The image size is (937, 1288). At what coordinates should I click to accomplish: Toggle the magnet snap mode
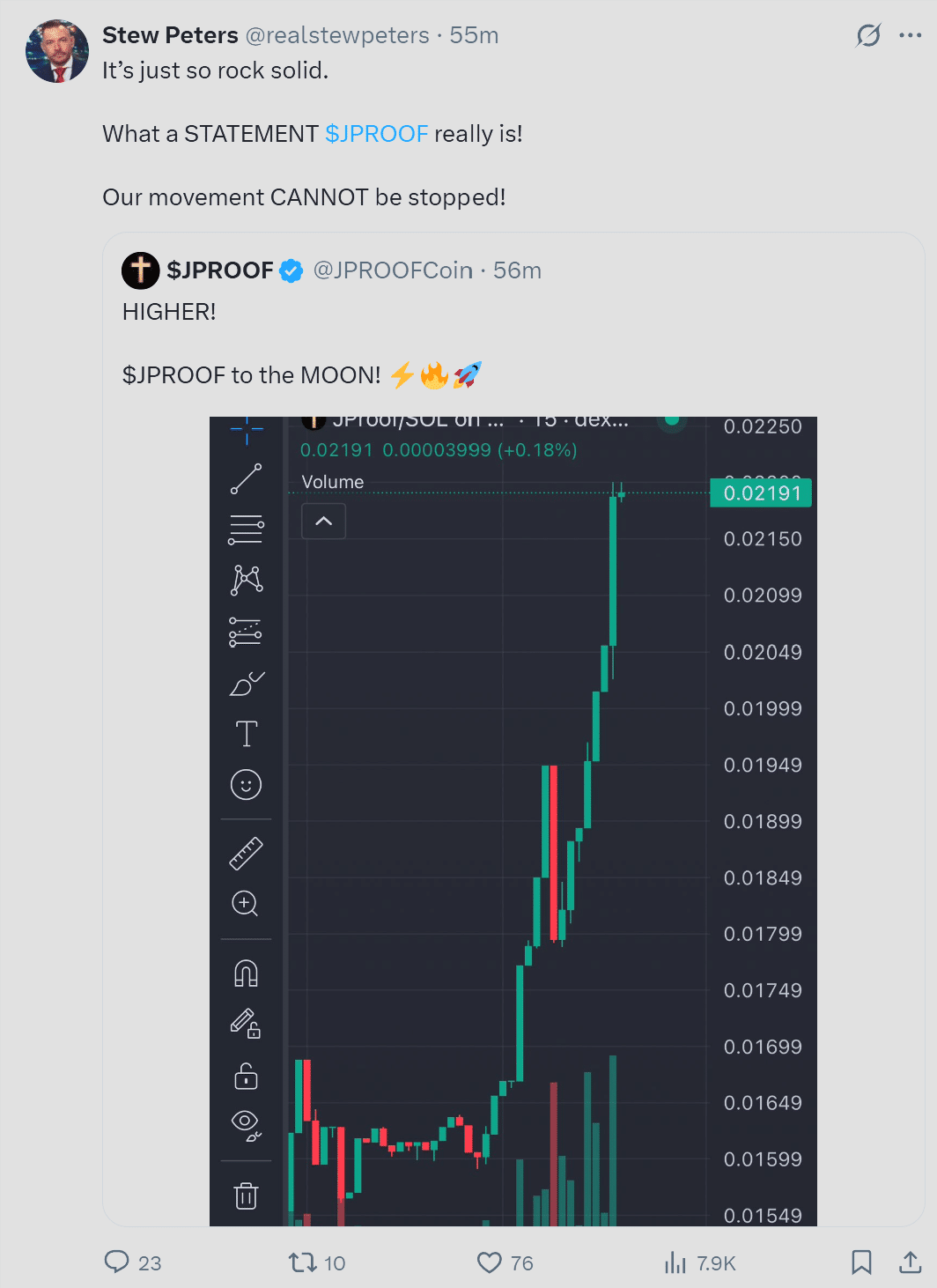coord(247,973)
